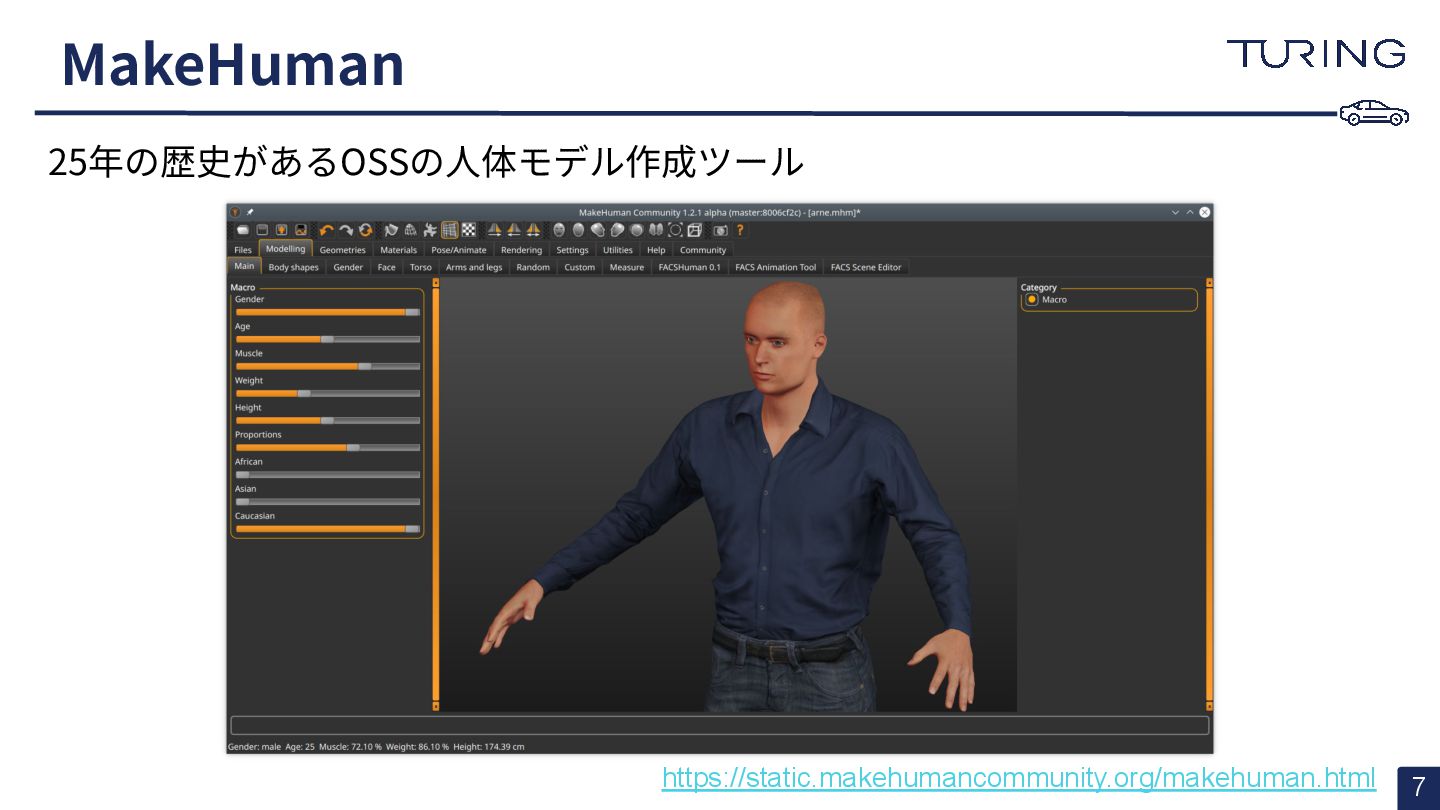Select the Macro category radio button
The width and height of the screenshot is (1440, 810).
[1032, 299]
